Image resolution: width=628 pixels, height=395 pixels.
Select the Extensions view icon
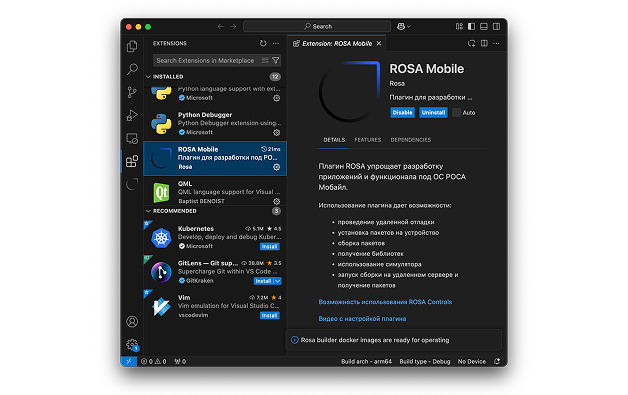pos(132,161)
